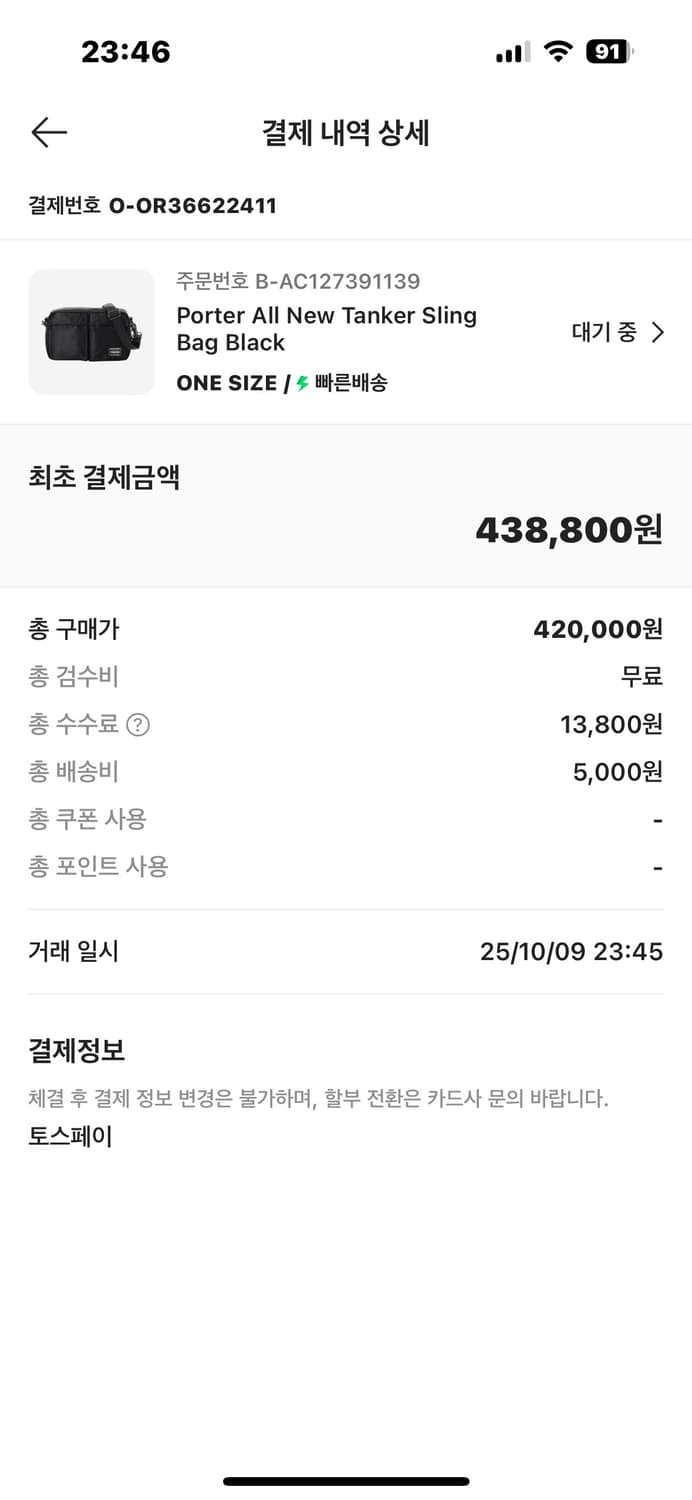Tap the home indicator bar at the bottom
Image resolution: width=692 pixels, height=1500 pixels.
point(345,1481)
